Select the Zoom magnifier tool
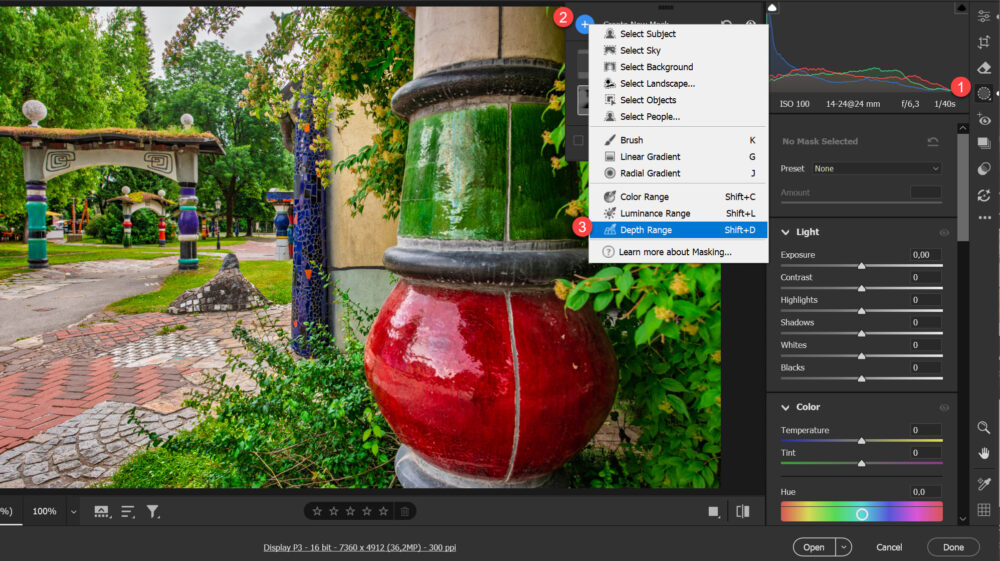 (x=984, y=427)
